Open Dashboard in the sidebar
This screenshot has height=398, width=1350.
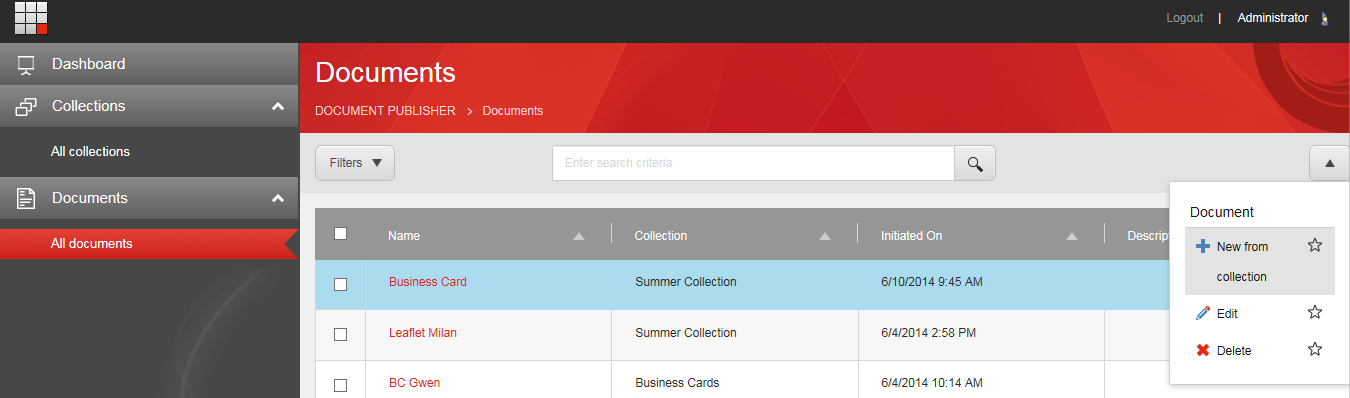149,64
